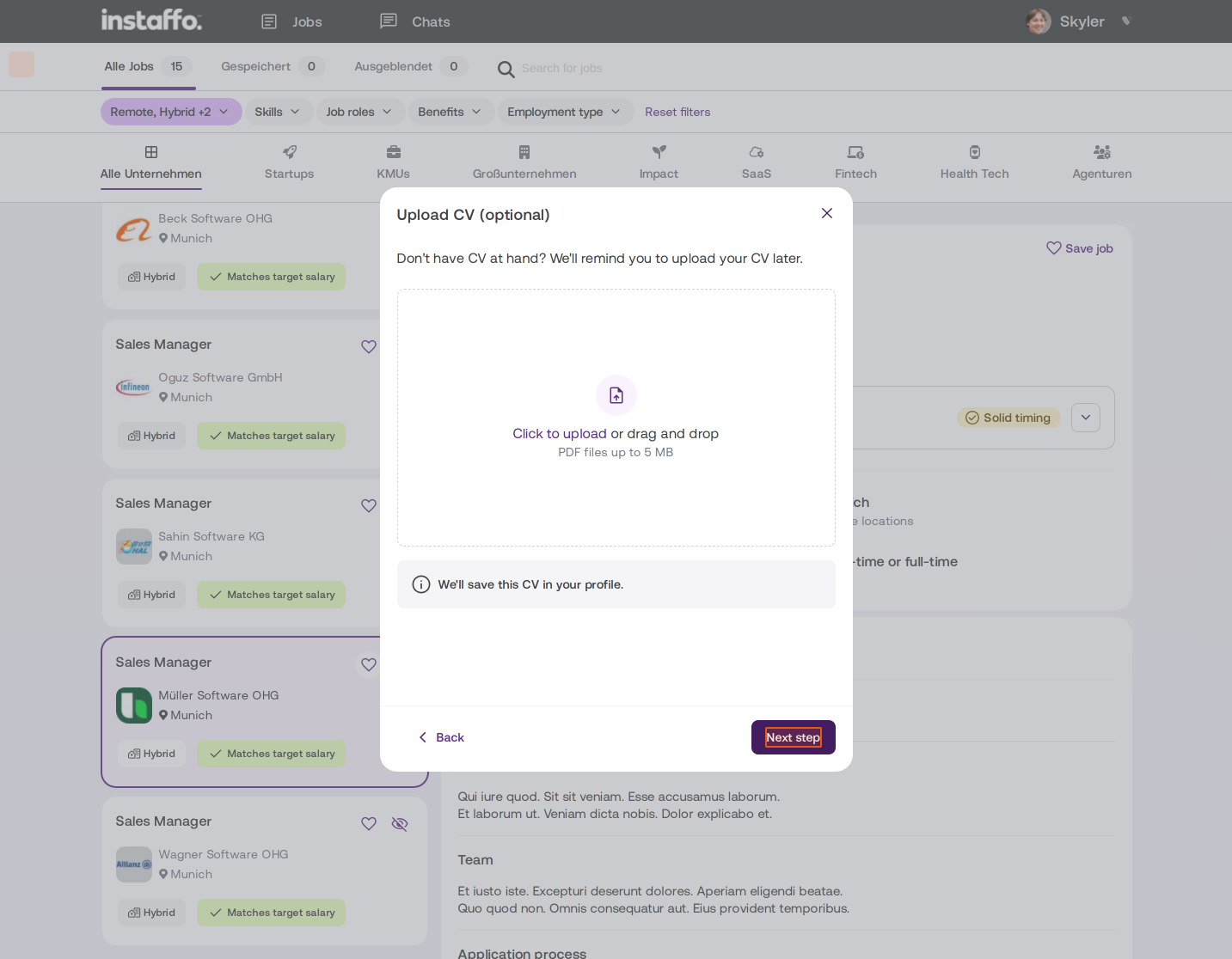Click the Müller Software OHG company logo
Screen dimensions: 1232x959
tap(134, 706)
